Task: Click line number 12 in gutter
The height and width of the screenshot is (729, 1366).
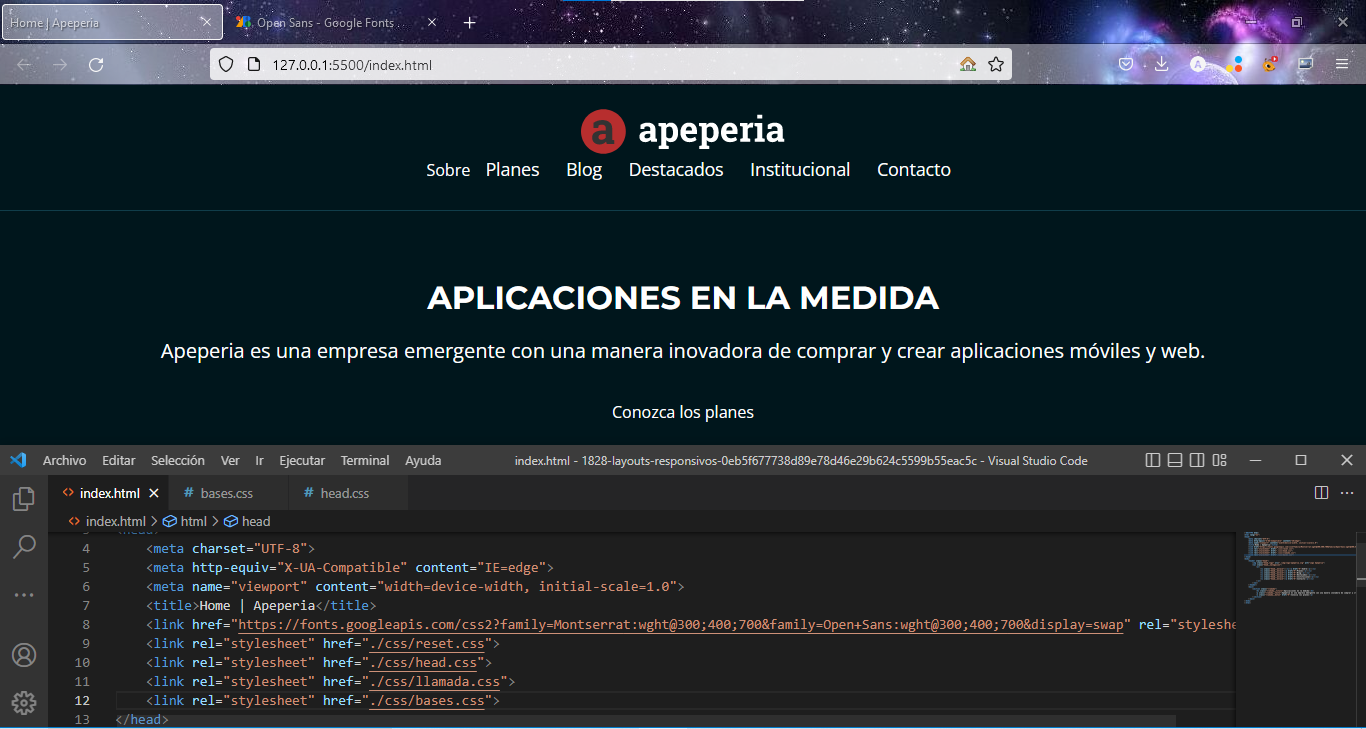Action: [x=82, y=701]
